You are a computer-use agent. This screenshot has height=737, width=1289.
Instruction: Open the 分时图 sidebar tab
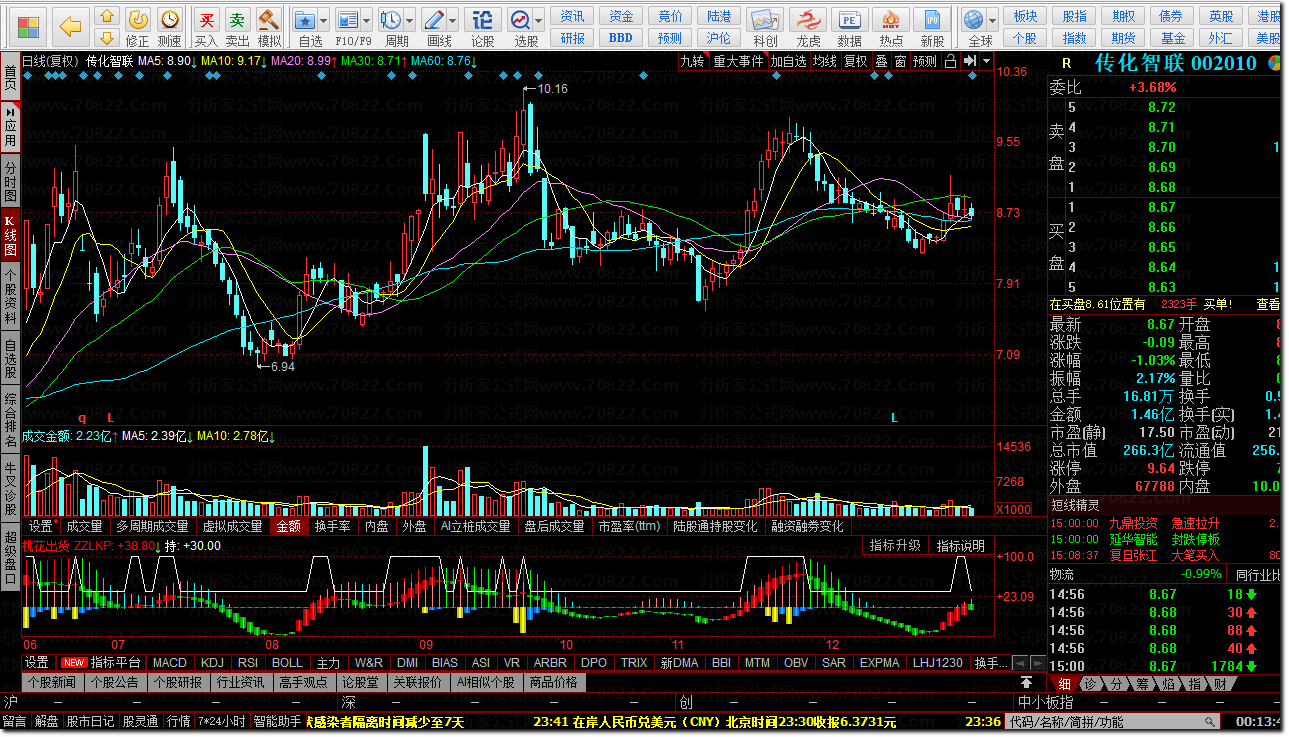point(10,181)
